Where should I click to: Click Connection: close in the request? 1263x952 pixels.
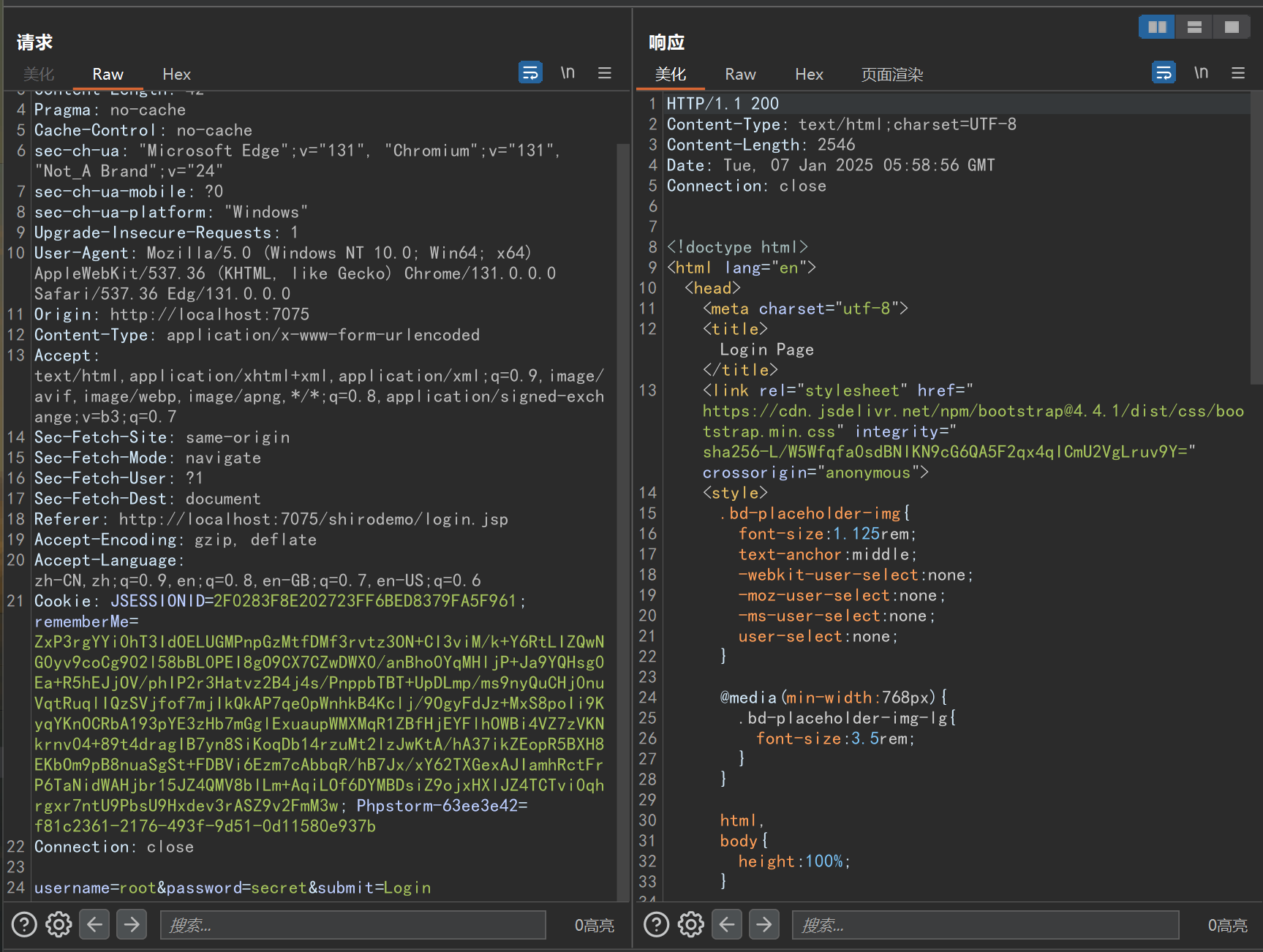pos(114,847)
